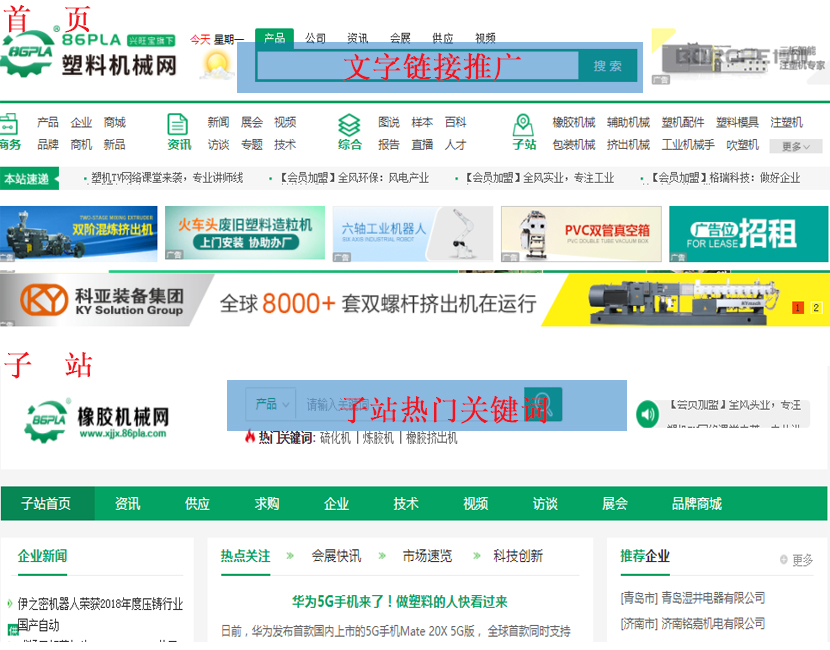Select the 公司 search tab
The height and width of the screenshot is (650, 830).
click(x=316, y=38)
